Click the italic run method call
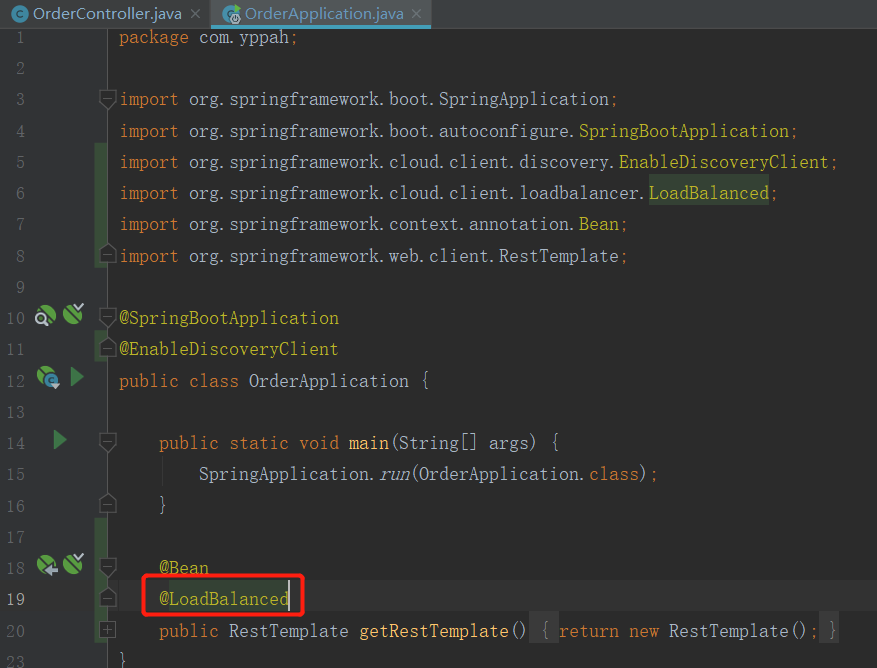 pyautogui.click(x=395, y=474)
